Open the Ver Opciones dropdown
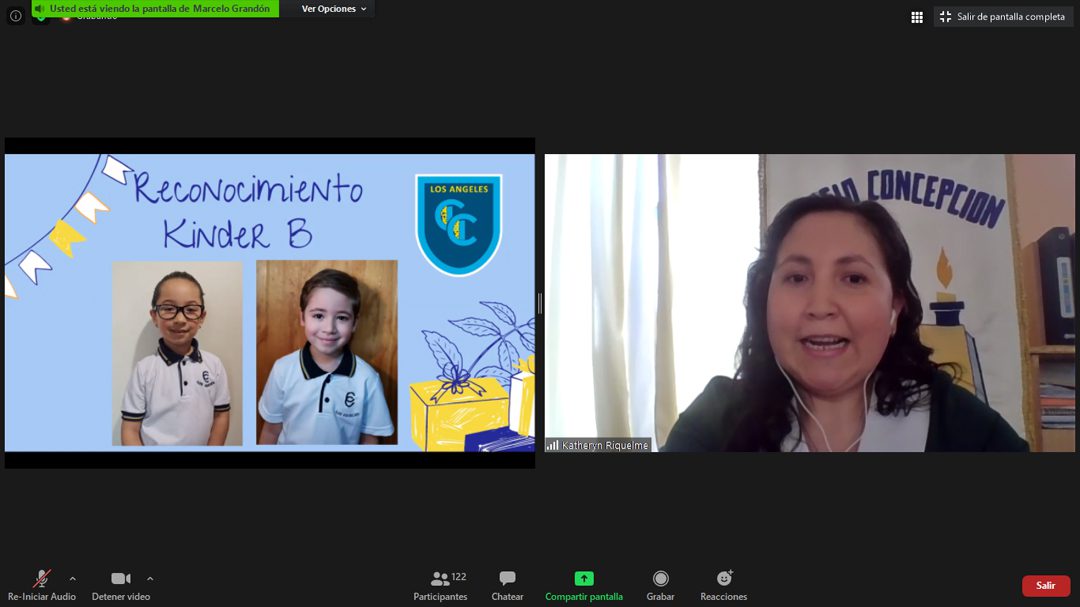Image resolution: width=1080 pixels, height=607 pixels. 334,9
